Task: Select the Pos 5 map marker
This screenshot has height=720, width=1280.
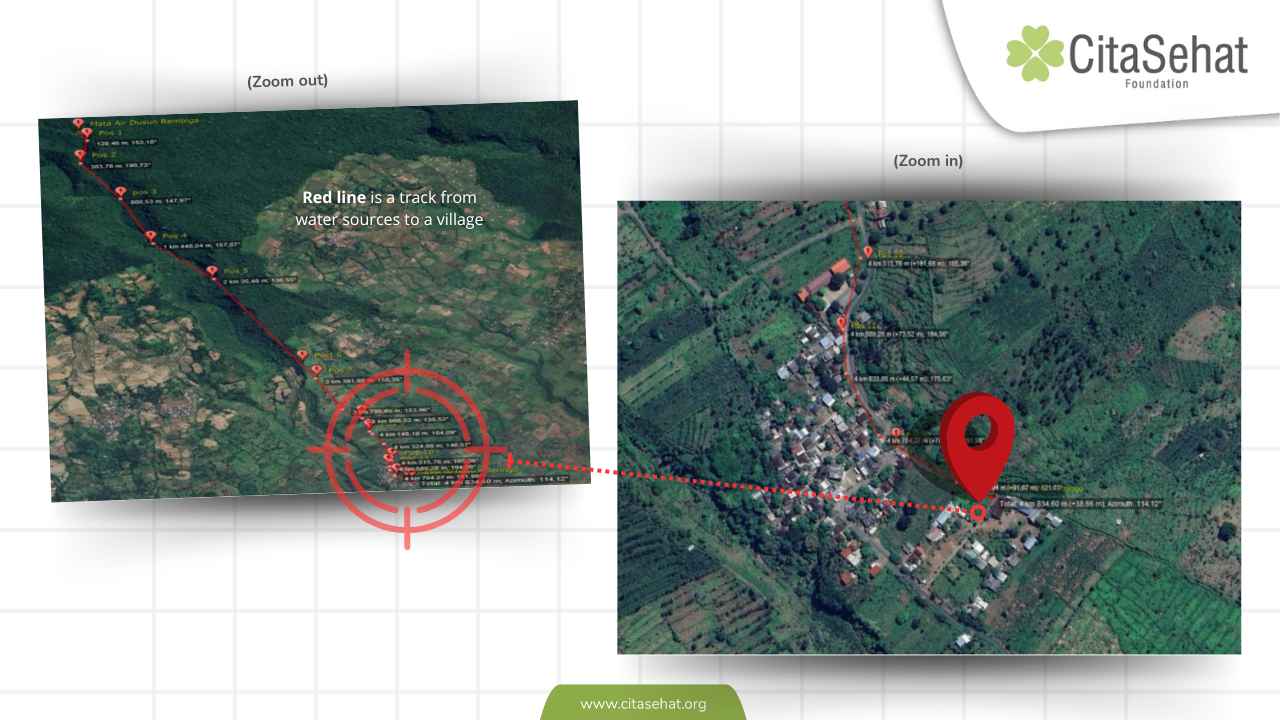Action: pos(212,271)
